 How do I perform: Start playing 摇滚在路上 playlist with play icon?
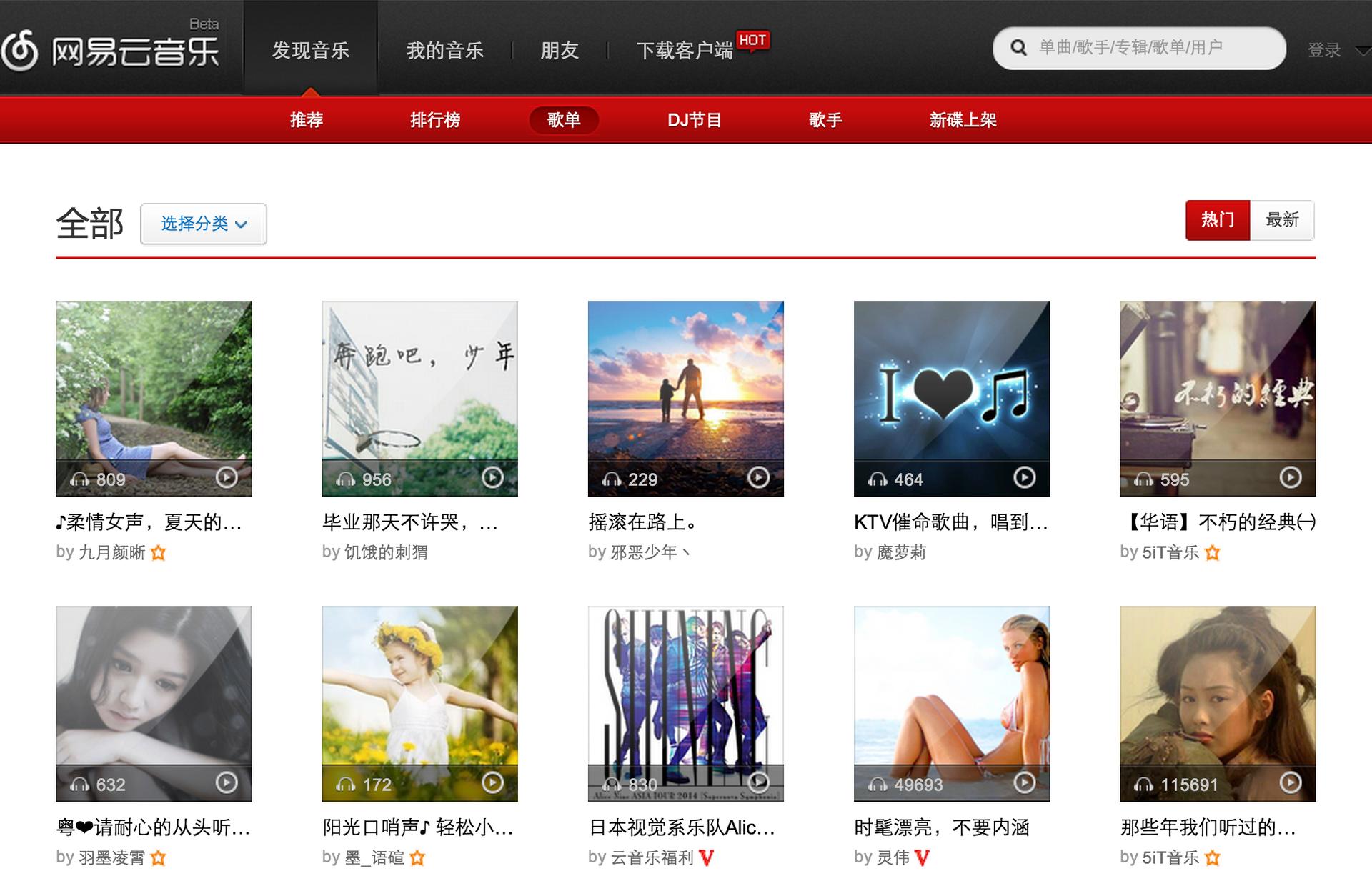pyautogui.click(x=758, y=477)
